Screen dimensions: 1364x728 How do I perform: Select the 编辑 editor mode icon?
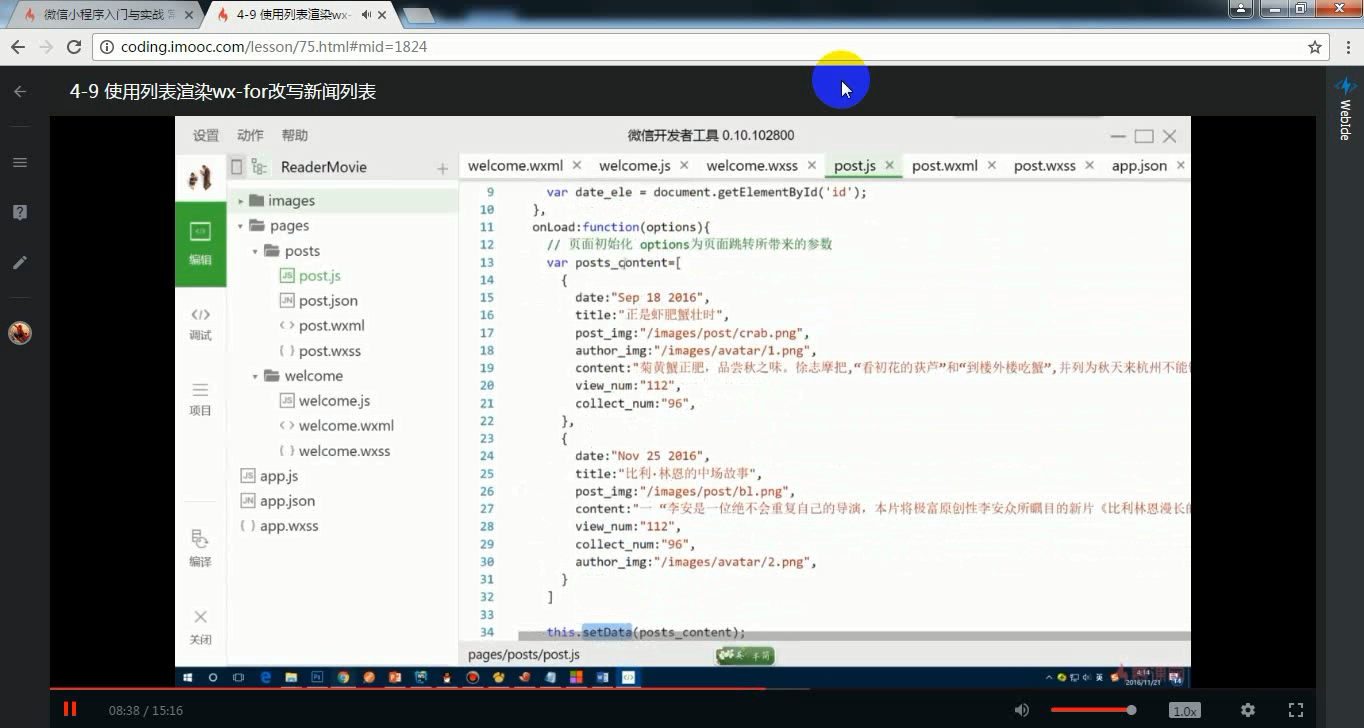pyautogui.click(x=200, y=244)
